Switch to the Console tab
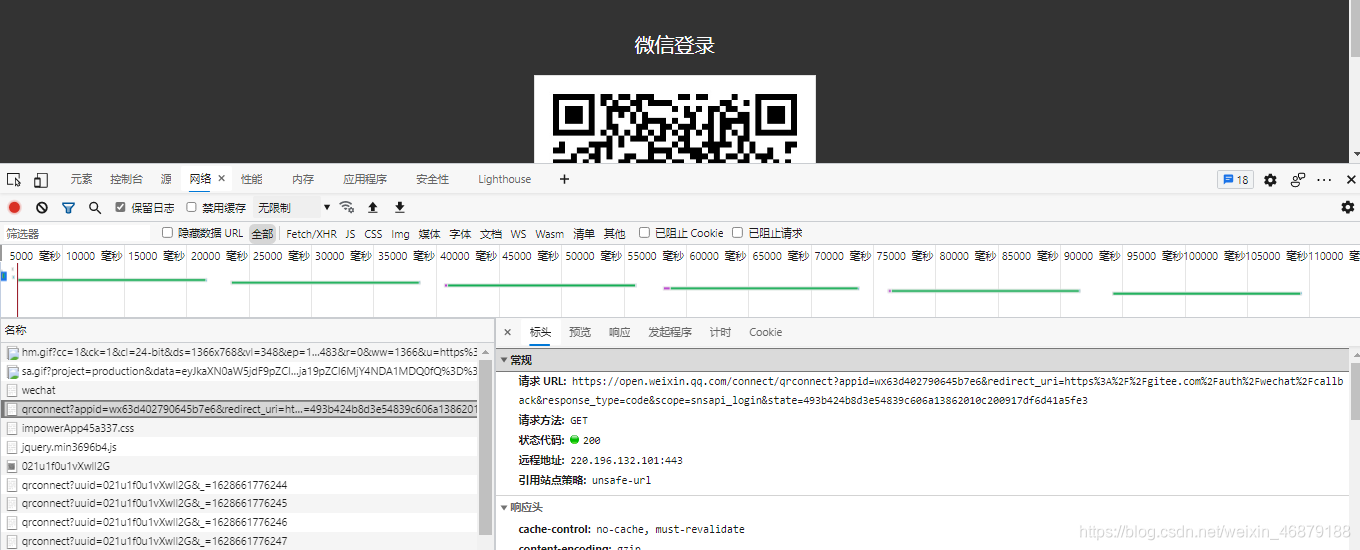 point(127,180)
